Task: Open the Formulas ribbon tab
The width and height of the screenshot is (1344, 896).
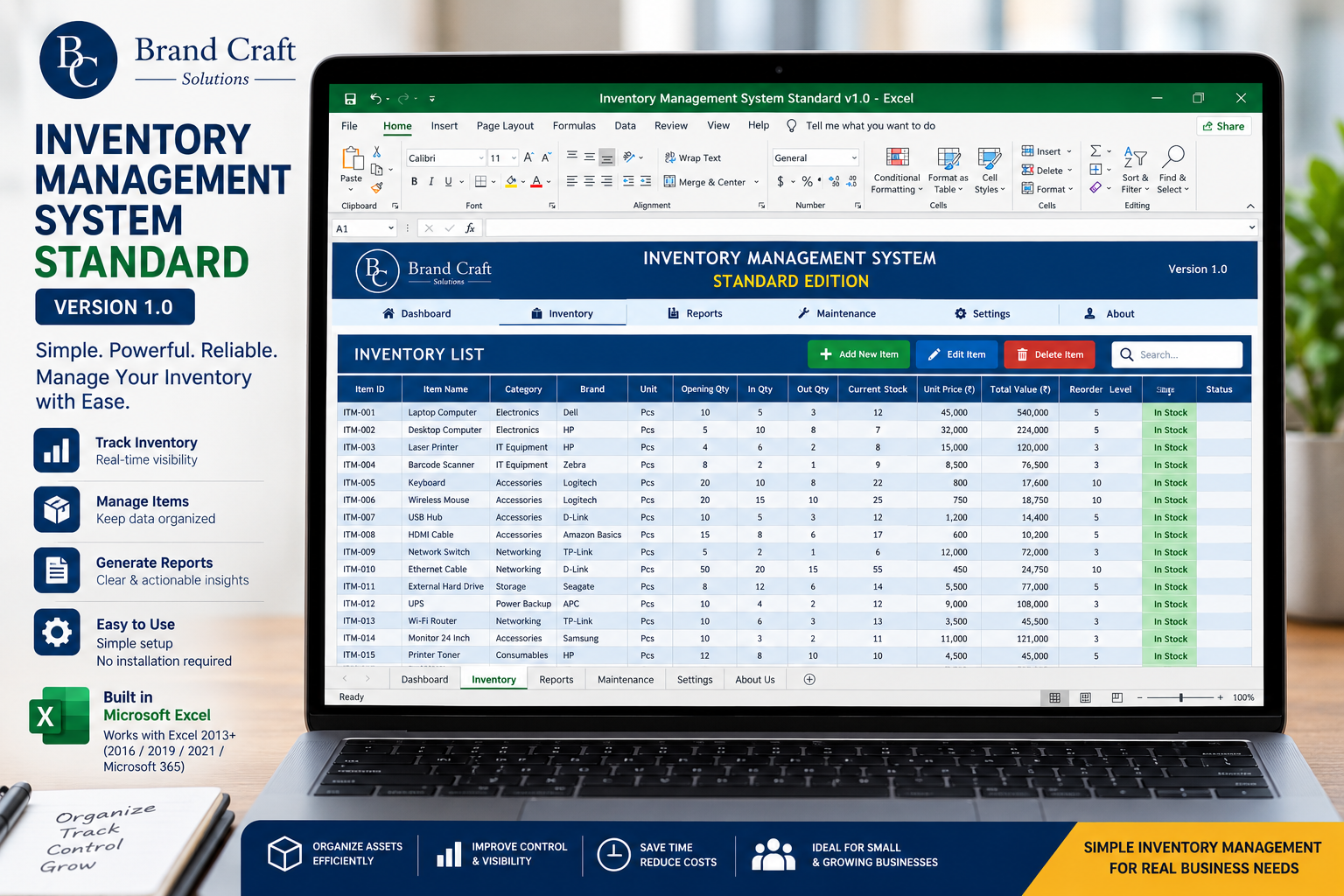Action: tap(574, 126)
